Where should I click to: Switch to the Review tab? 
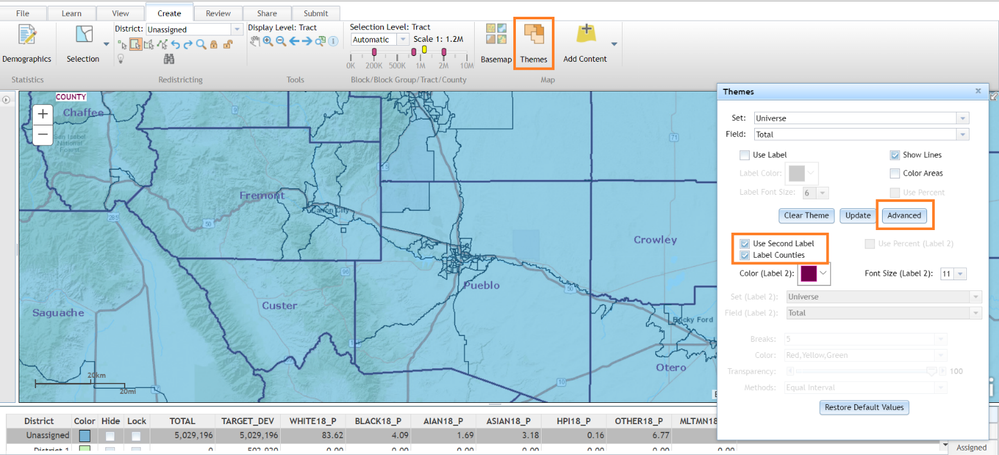tap(218, 13)
